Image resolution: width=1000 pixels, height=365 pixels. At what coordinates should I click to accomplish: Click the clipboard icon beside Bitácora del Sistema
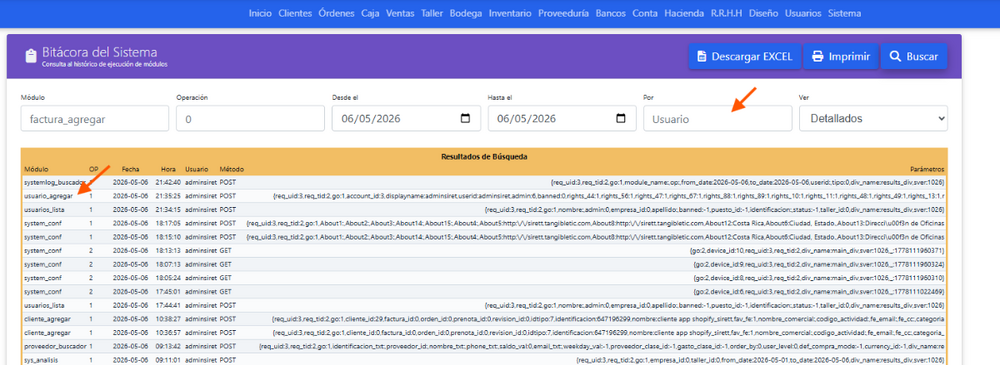coord(30,56)
